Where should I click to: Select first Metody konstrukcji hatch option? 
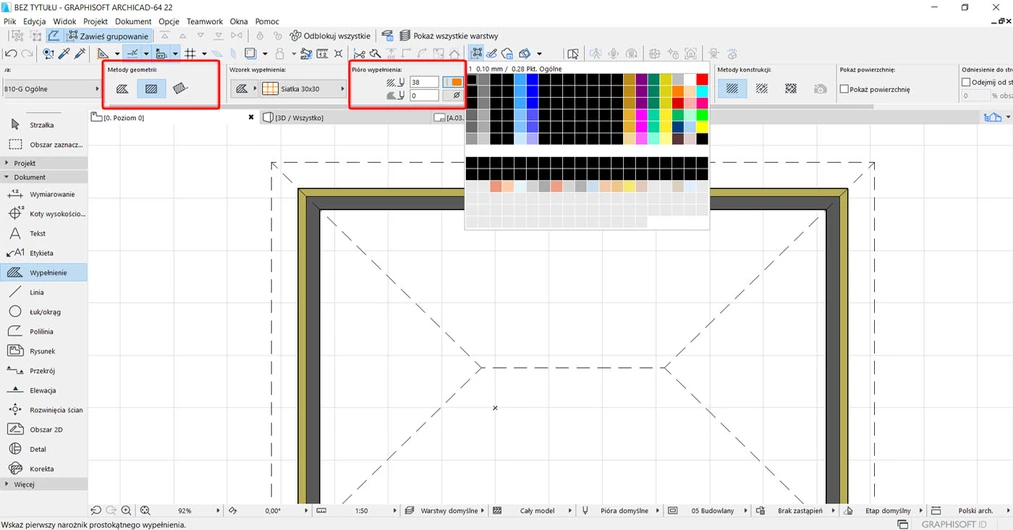coord(732,89)
